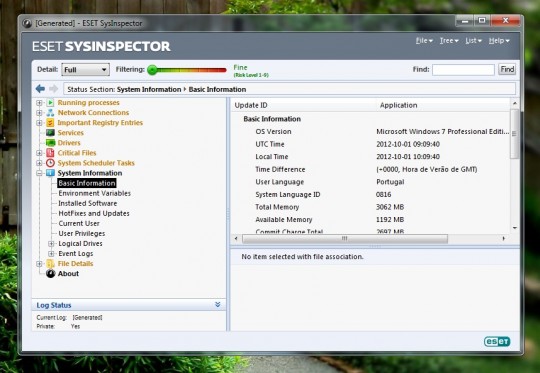The height and width of the screenshot is (373, 540).
Task: Click the vertical scrollbar up arrow
Action: point(515,103)
